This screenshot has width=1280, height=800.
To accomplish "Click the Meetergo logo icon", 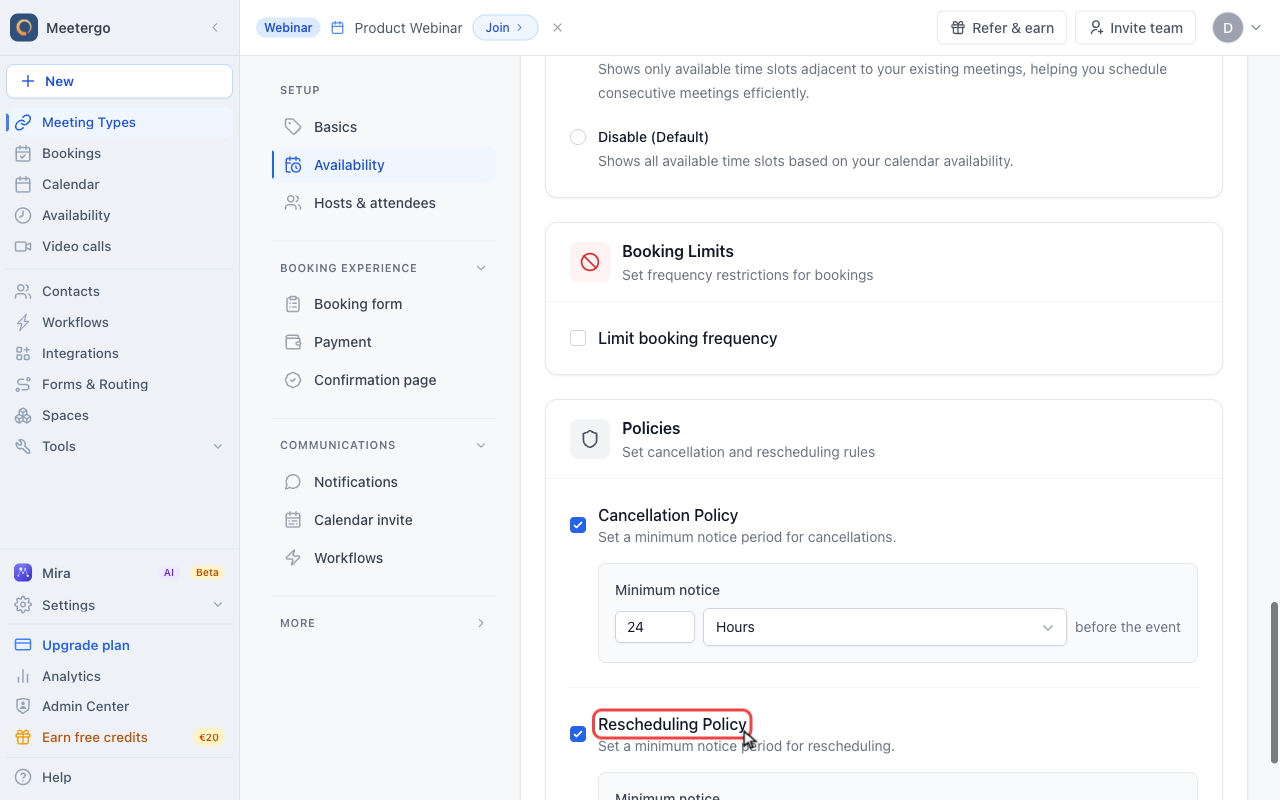I will click(24, 28).
